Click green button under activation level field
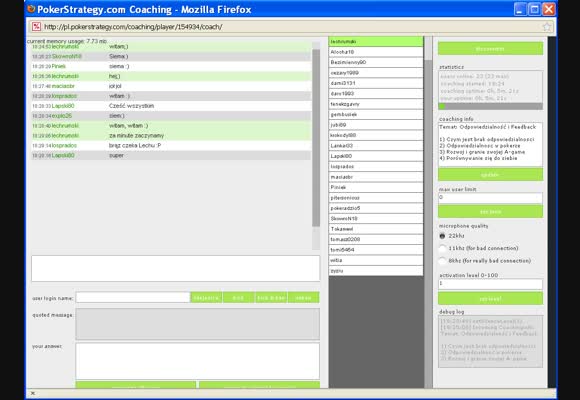The image size is (580, 400). [490, 298]
